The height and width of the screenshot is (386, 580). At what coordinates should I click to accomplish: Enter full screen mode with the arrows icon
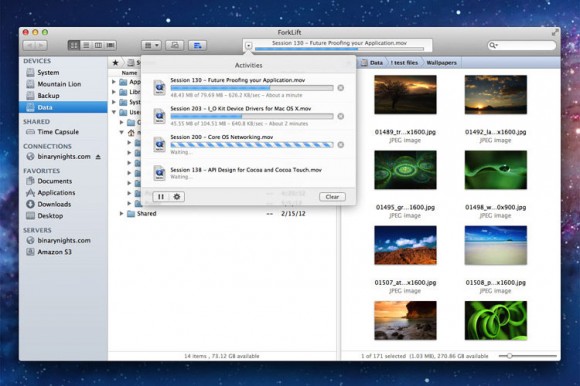click(x=555, y=33)
